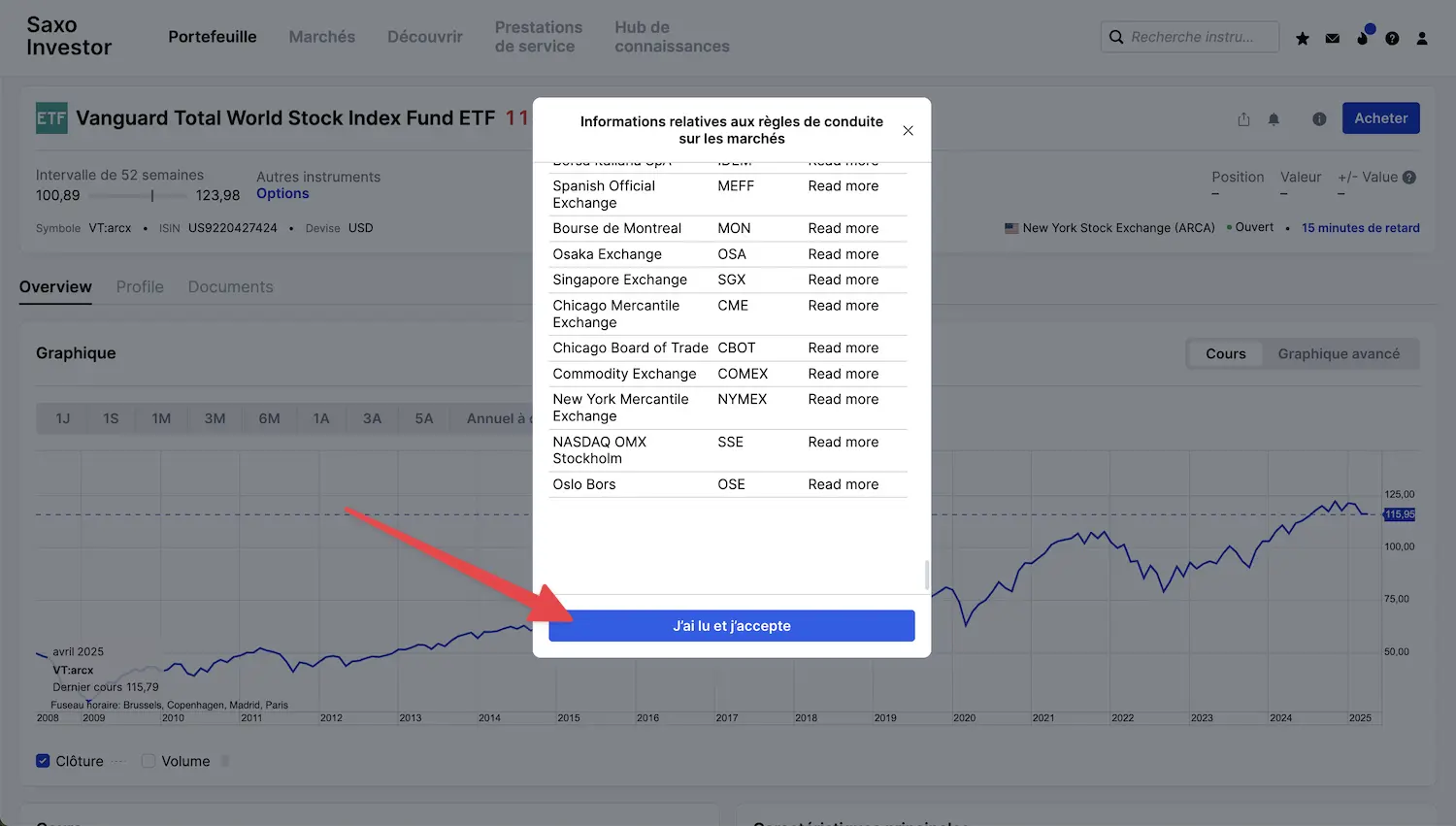Image resolution: width=1456 pixels, height=826 pixels.
Task: Click the magnifier icon in the search box
Action: (x=1116, y=37)
